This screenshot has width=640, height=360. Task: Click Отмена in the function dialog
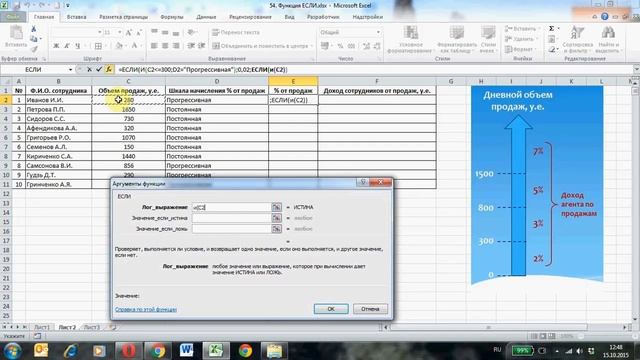coord(370,309)
